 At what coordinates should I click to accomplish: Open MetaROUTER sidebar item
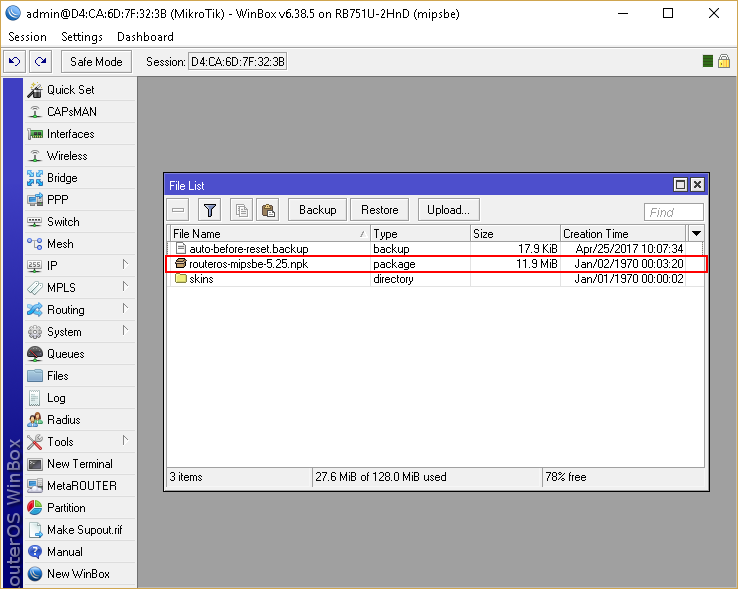coord(80,486)
